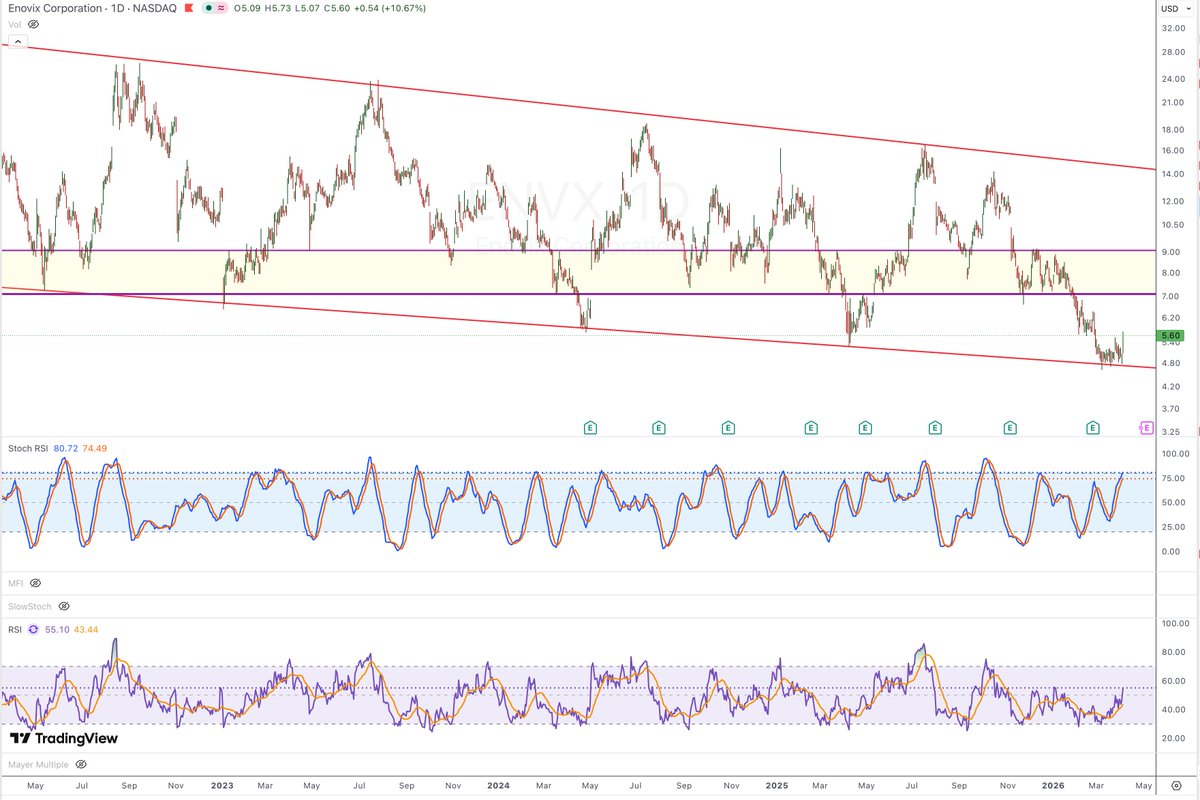Click the red flag icon after NASDAQ
This screenshot has width=1200, height=800.
pos(190,8)
